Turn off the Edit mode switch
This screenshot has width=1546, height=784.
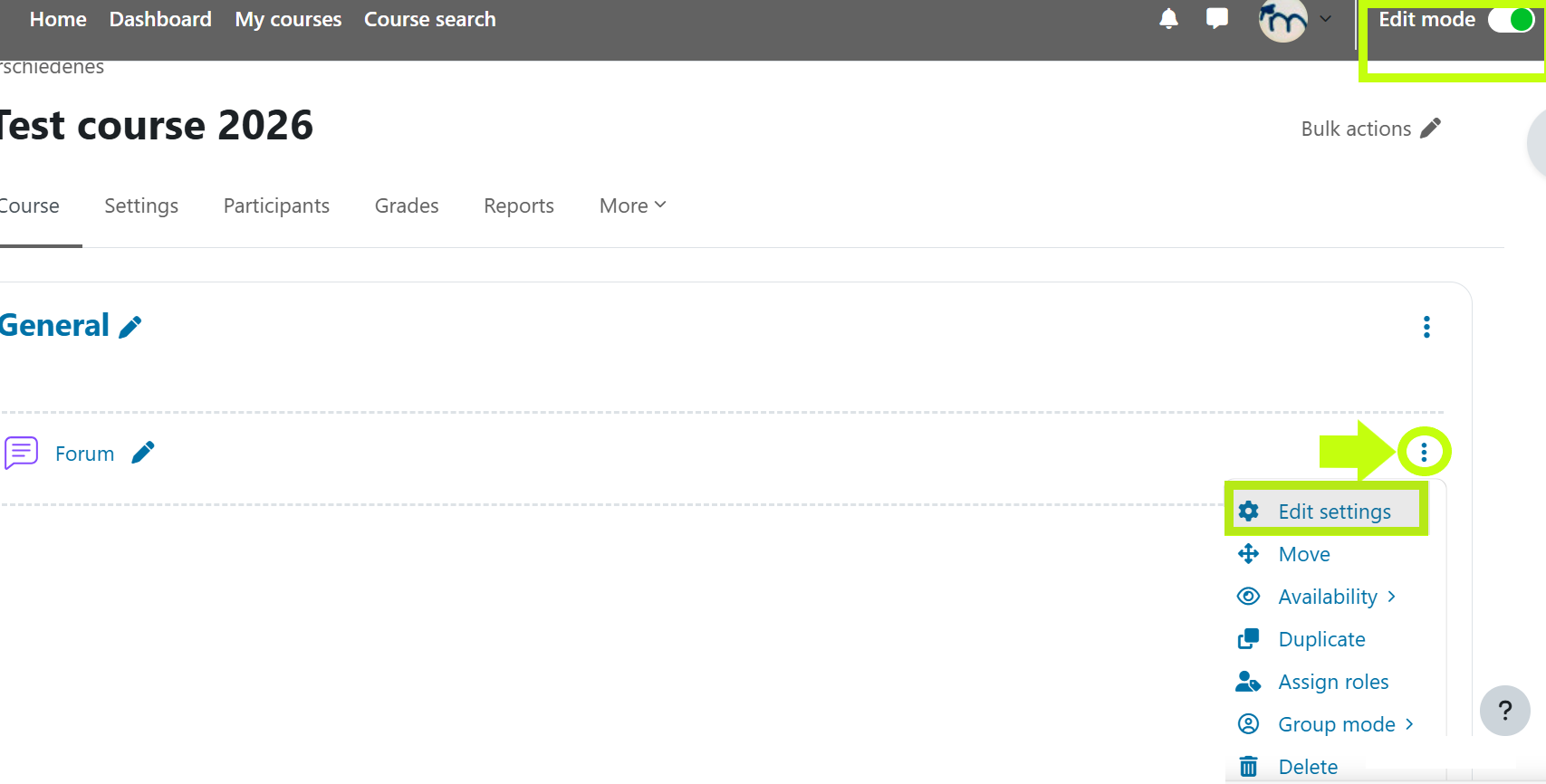click(1511, 20)
